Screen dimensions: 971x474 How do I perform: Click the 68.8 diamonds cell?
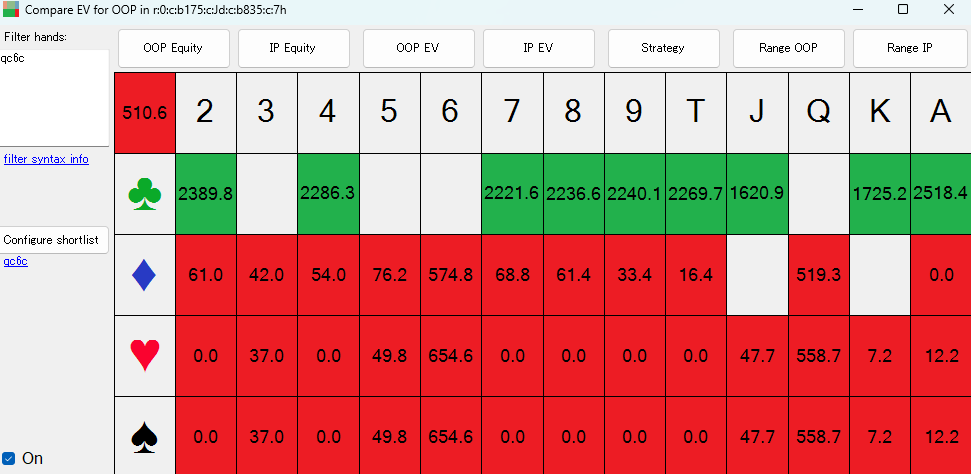[513, 275]
